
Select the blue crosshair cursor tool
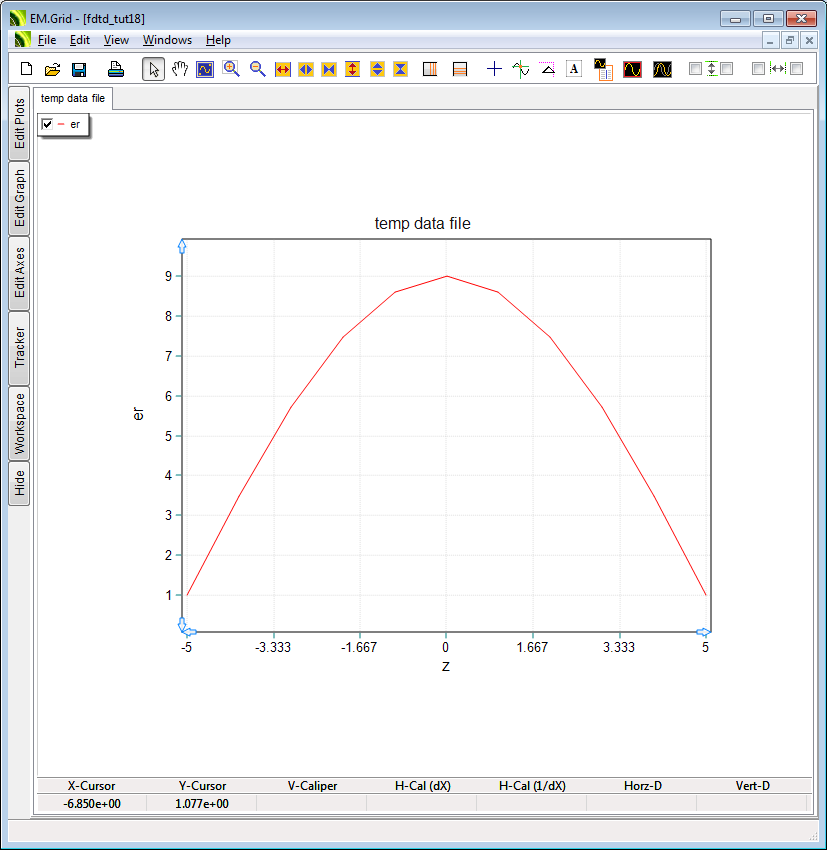click(x=494, y=69)
